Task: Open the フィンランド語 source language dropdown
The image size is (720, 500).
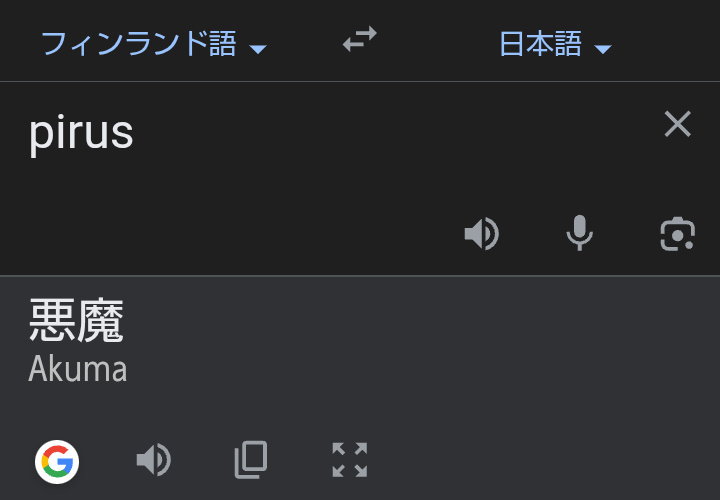Action: tap(139, 44)
